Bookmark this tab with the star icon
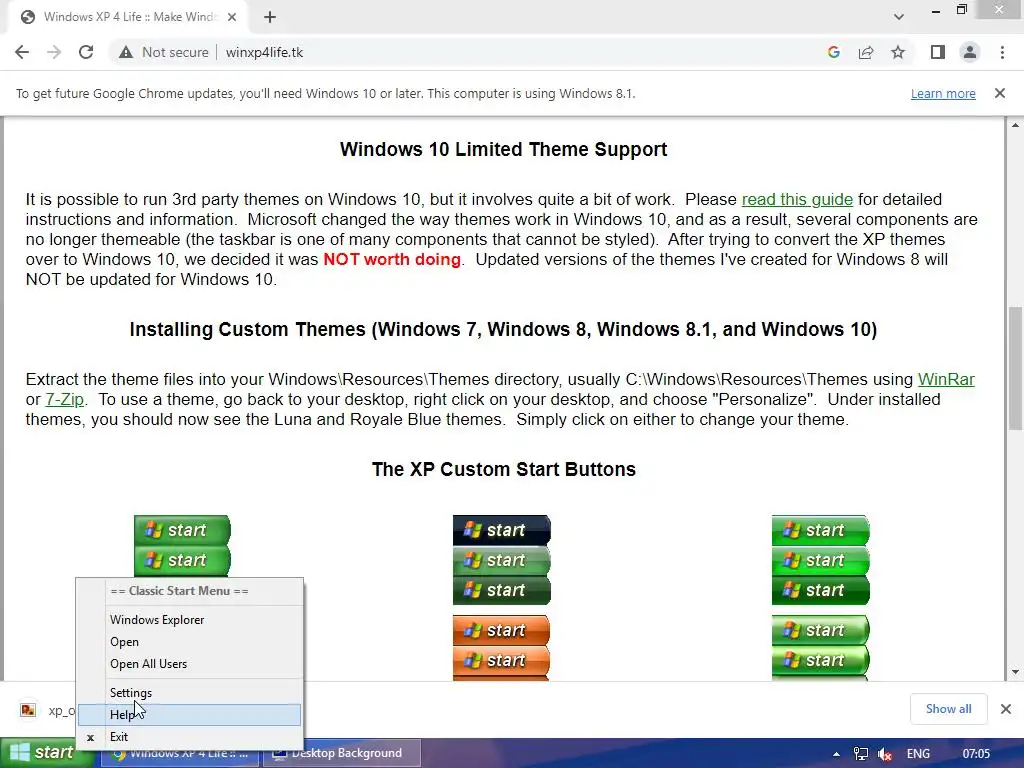 pyautogui.click(x=898, y=52)
